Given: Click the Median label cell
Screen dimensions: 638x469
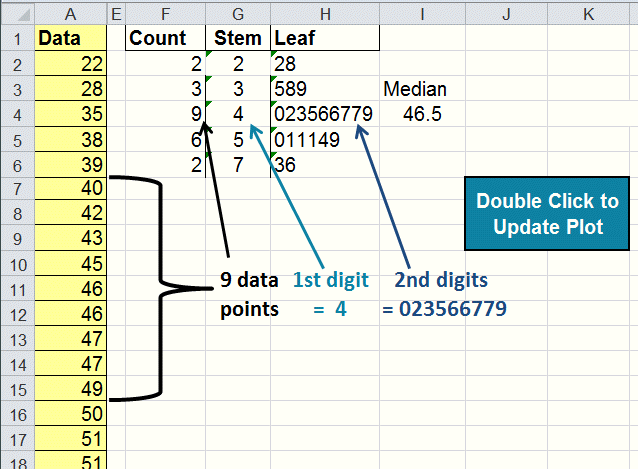Looking at the screenshot, I should click(422, 88).
